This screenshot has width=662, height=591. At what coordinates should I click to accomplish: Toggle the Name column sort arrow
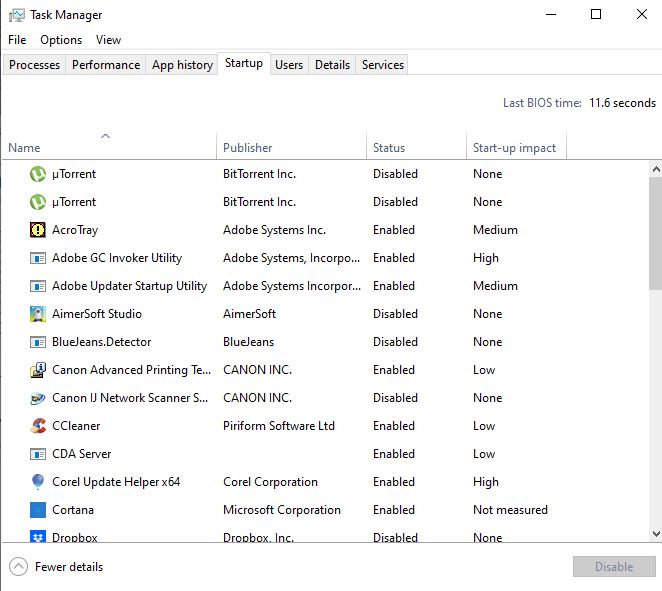[106, 136]
